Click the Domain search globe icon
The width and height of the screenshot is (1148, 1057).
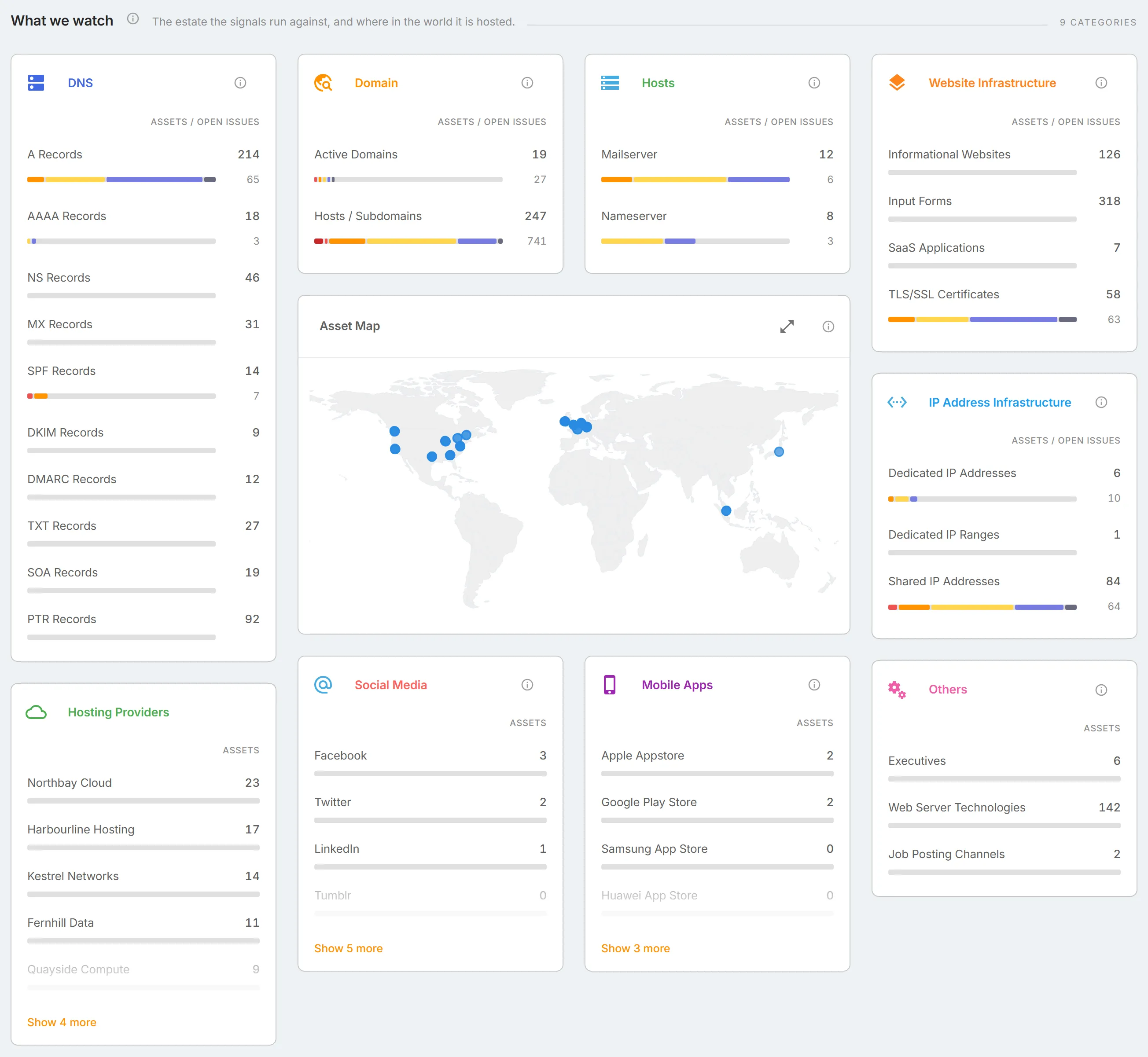(x=323, y=83)
